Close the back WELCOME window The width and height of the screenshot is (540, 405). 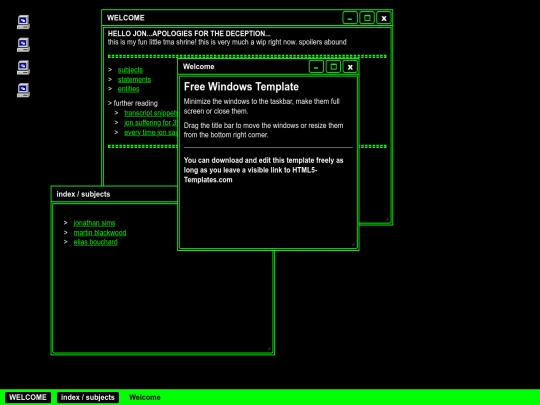click(x=384, y=18)
